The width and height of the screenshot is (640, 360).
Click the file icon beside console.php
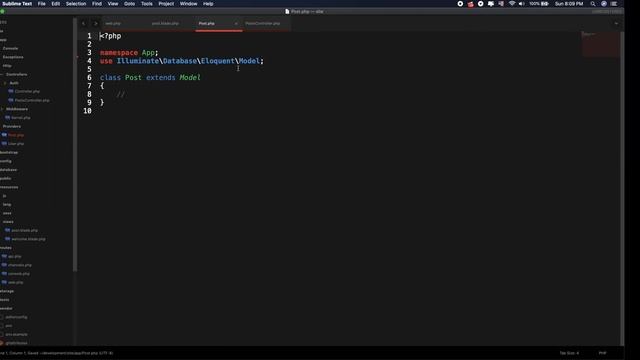pyautogui.click(x=4, y=273)
